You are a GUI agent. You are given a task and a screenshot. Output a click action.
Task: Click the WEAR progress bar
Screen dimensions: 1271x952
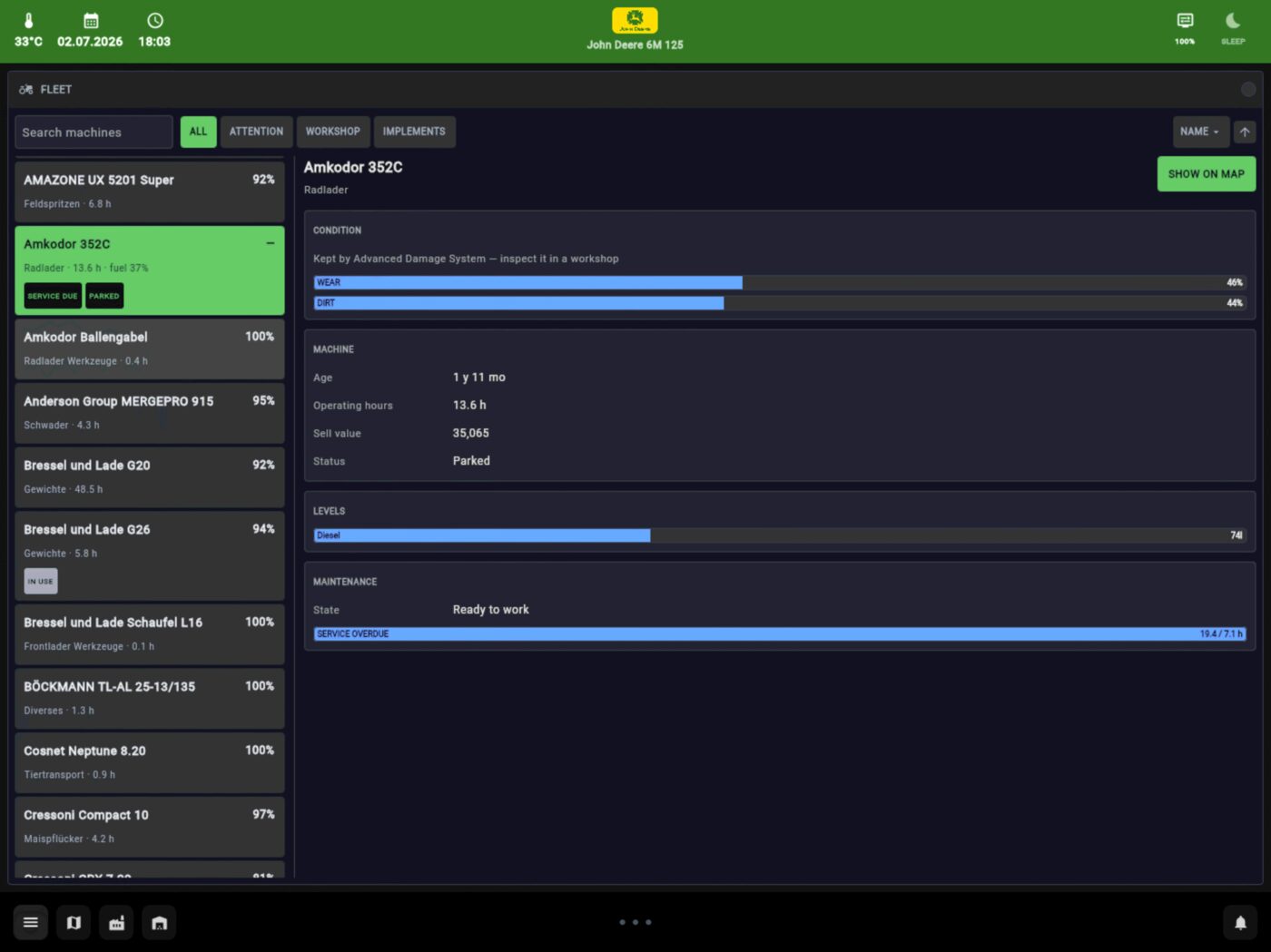click(780, 282)
